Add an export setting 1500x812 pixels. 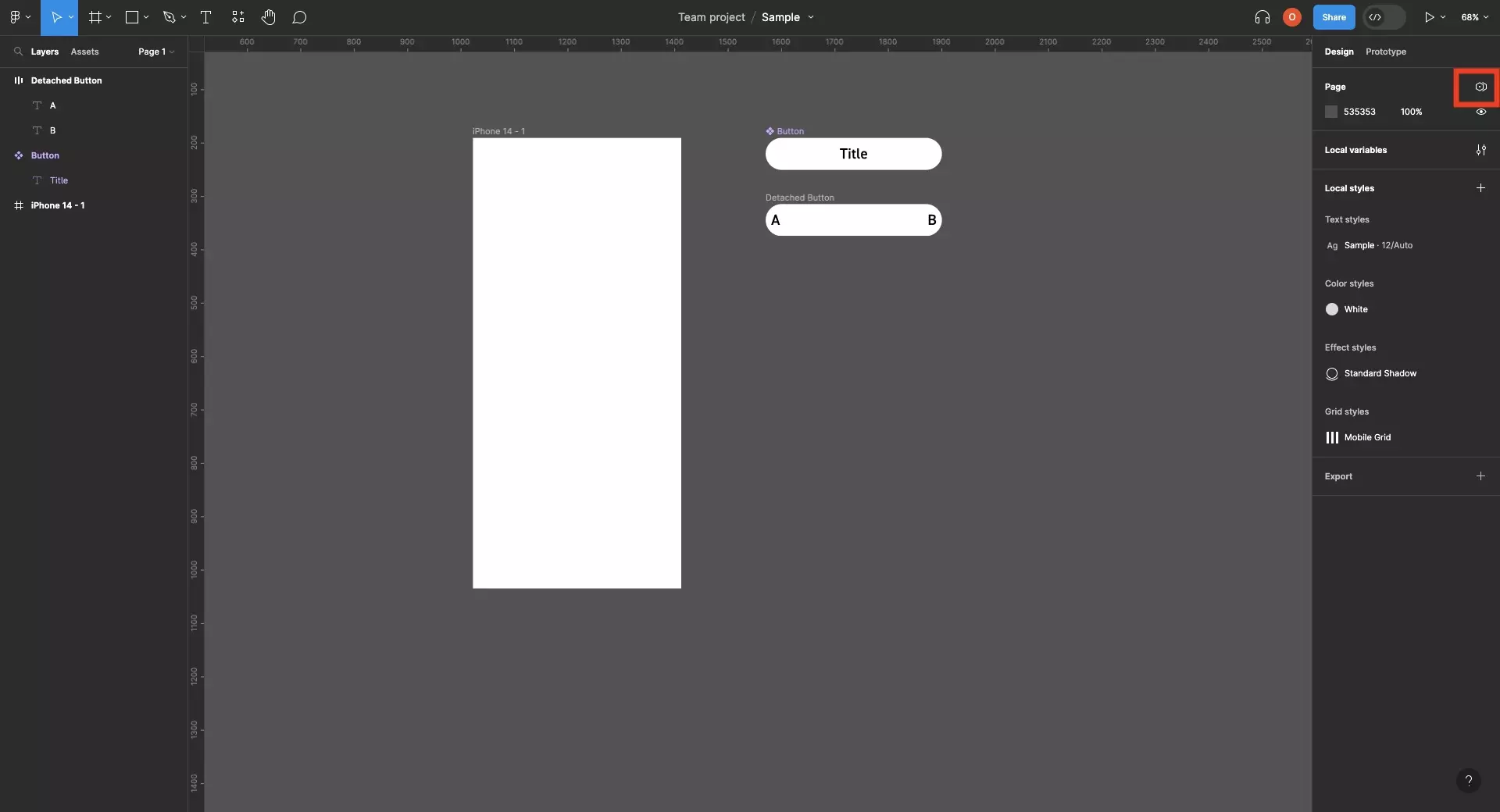(x=1480, y=476)
